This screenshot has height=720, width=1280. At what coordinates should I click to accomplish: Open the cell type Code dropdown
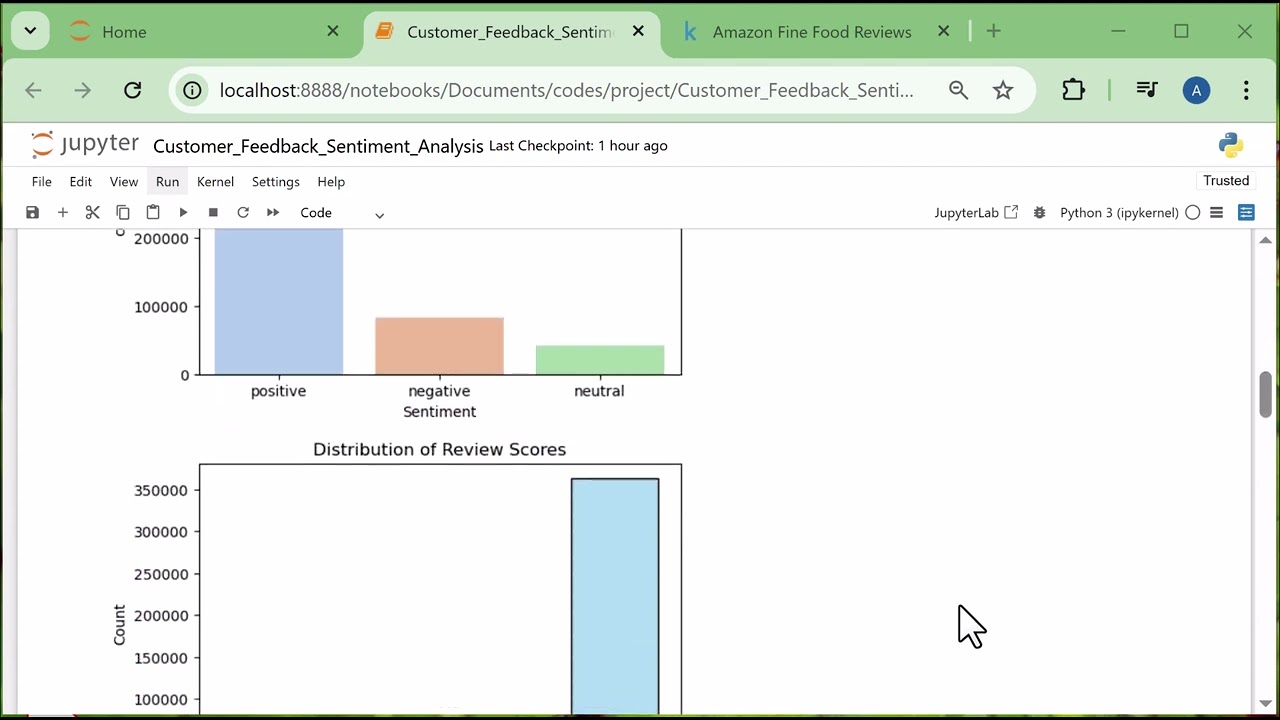point(342,213)
